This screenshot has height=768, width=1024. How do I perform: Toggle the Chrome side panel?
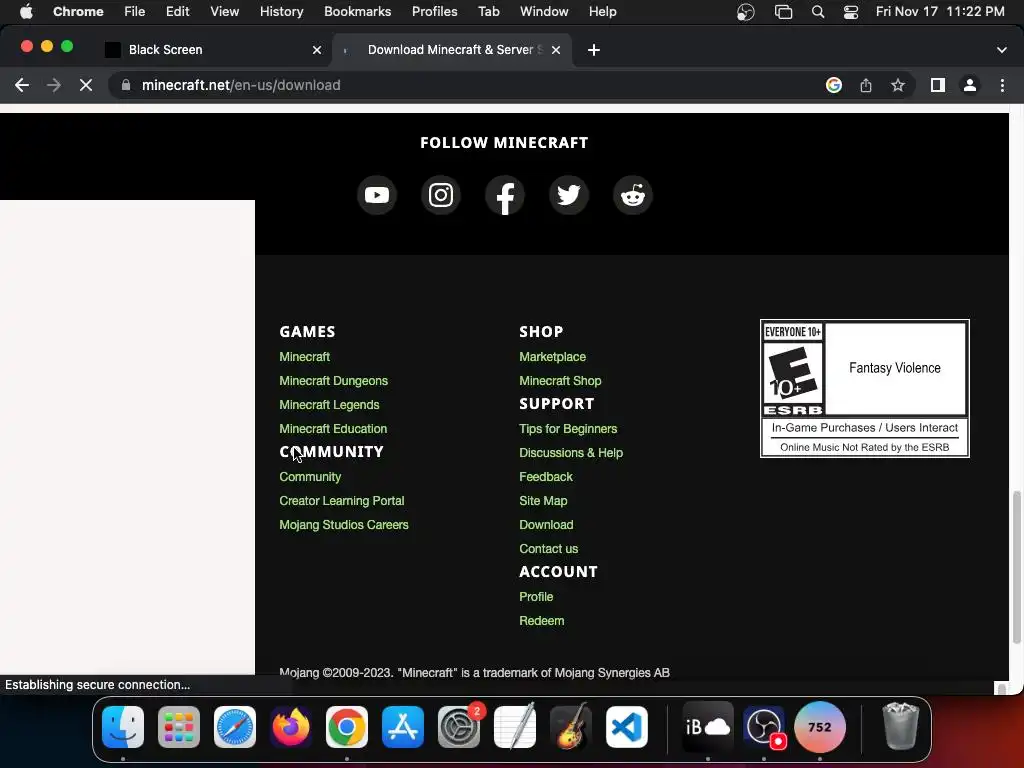click(x=938, y=85)
